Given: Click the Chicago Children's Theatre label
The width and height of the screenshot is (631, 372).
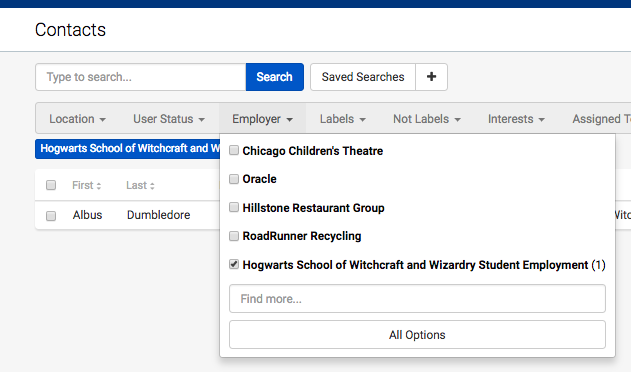Looking at the screenshot, I should [313, 151].
